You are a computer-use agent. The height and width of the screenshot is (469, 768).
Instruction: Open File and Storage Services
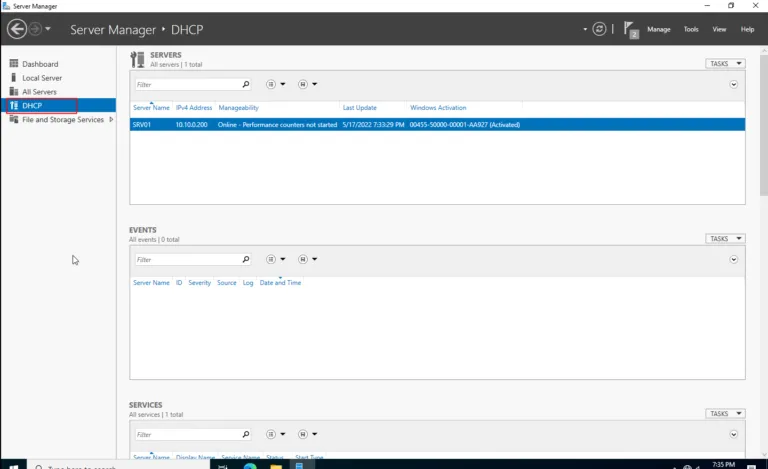point(63,119)
